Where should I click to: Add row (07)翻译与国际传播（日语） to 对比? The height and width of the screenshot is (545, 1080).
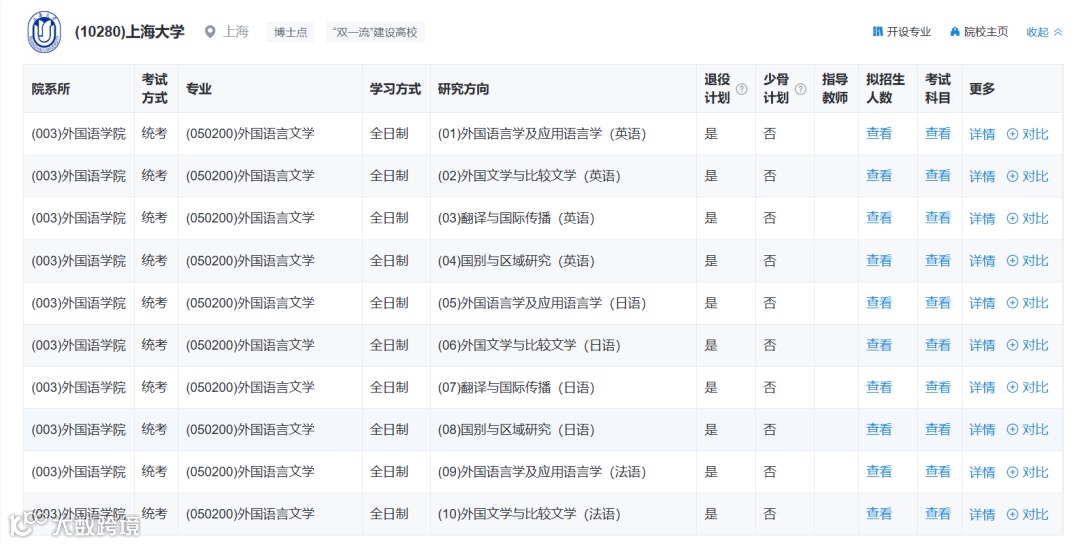[x=1028, y=388]
